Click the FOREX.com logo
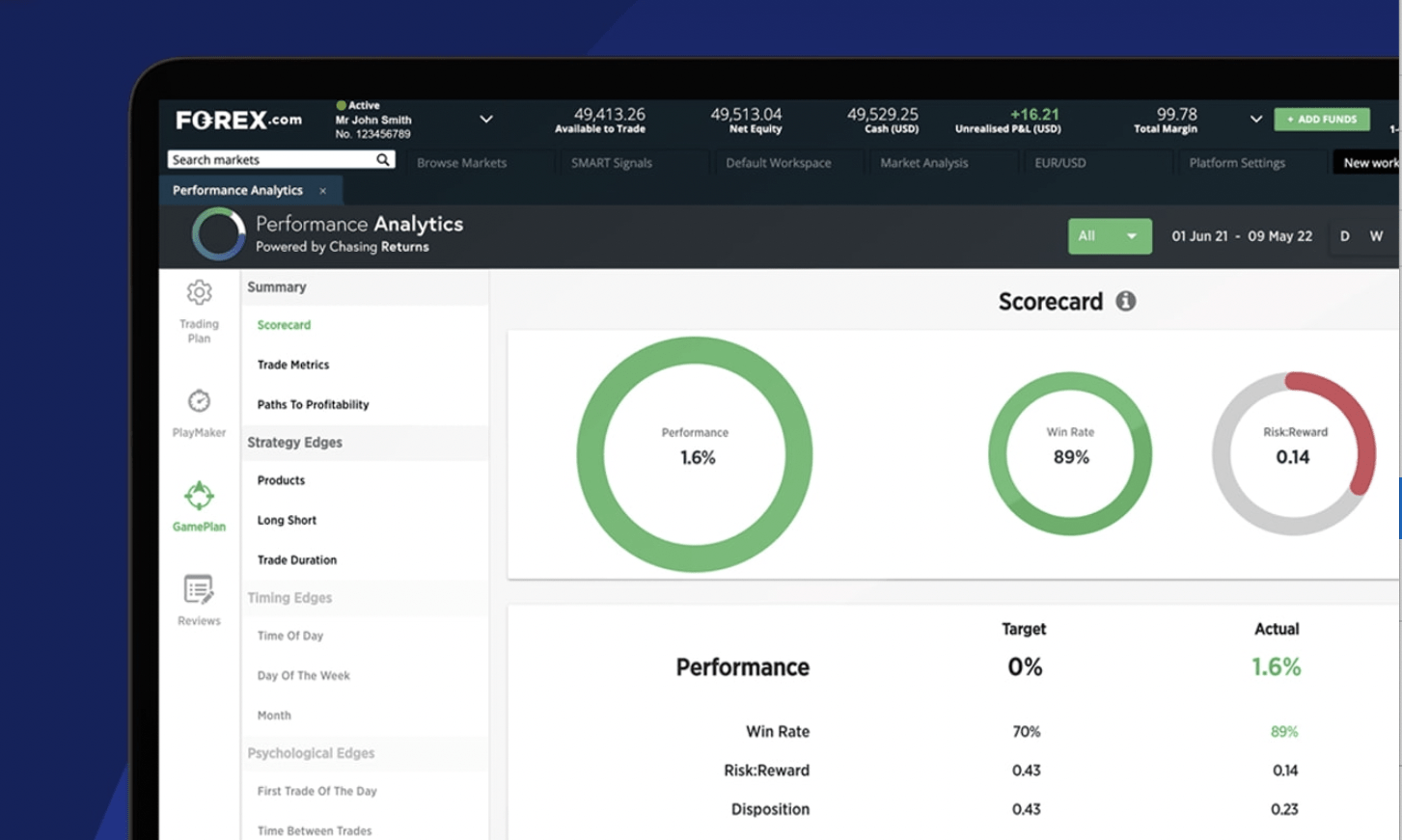Viewport: 1402px width, 840px height. (238, 120)
